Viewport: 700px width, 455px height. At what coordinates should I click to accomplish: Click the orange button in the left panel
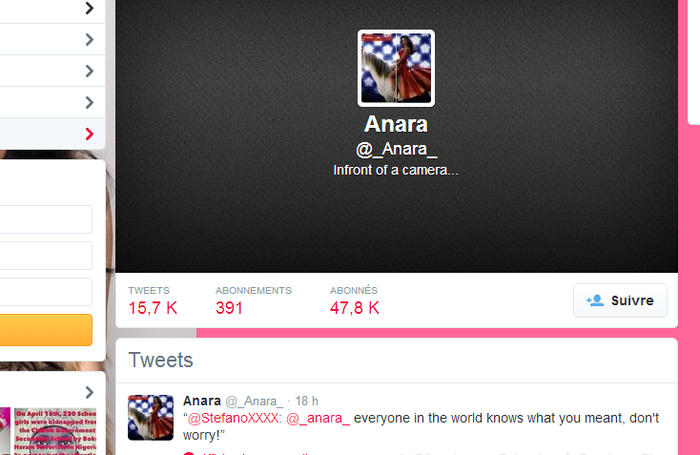[x=46, y=330]
